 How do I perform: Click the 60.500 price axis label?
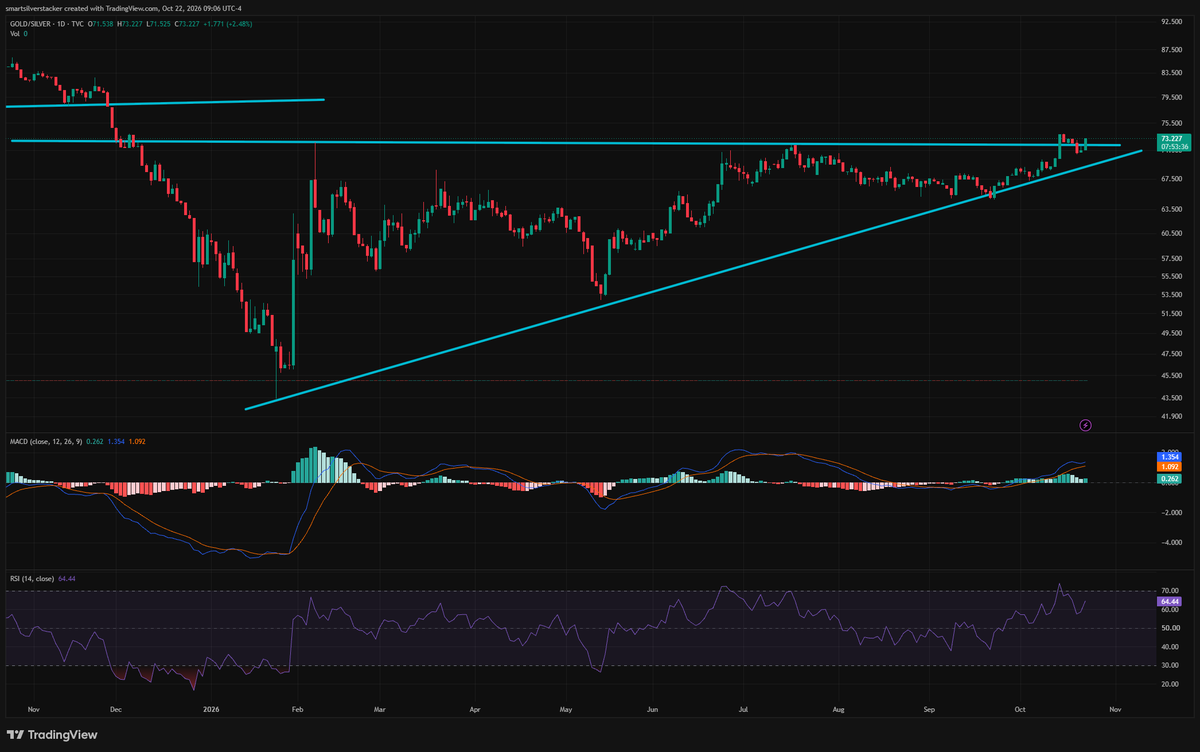point(1171,233)
